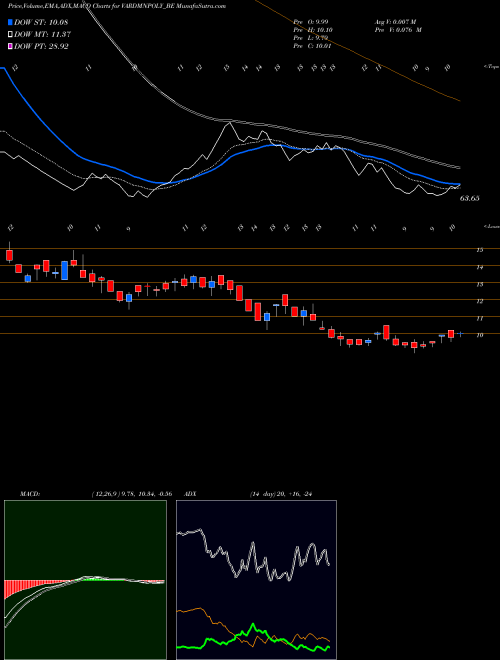Screen dimensions: 500x660
Task: Click the green MACD chart panel
Action: (x=85, y=580)
